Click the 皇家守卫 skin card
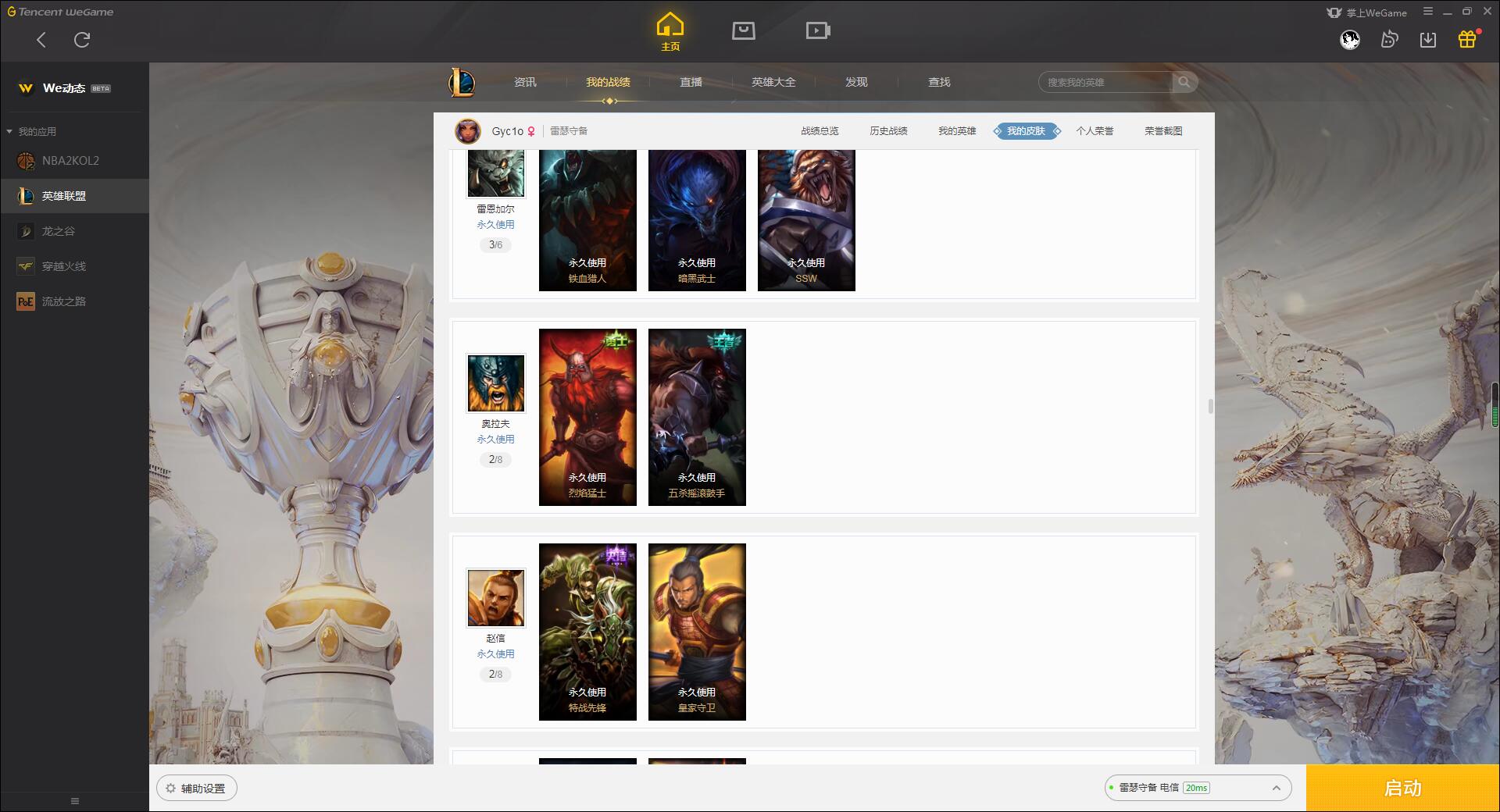Screen dimensions: 1500x812 click(x=697, y=632)
